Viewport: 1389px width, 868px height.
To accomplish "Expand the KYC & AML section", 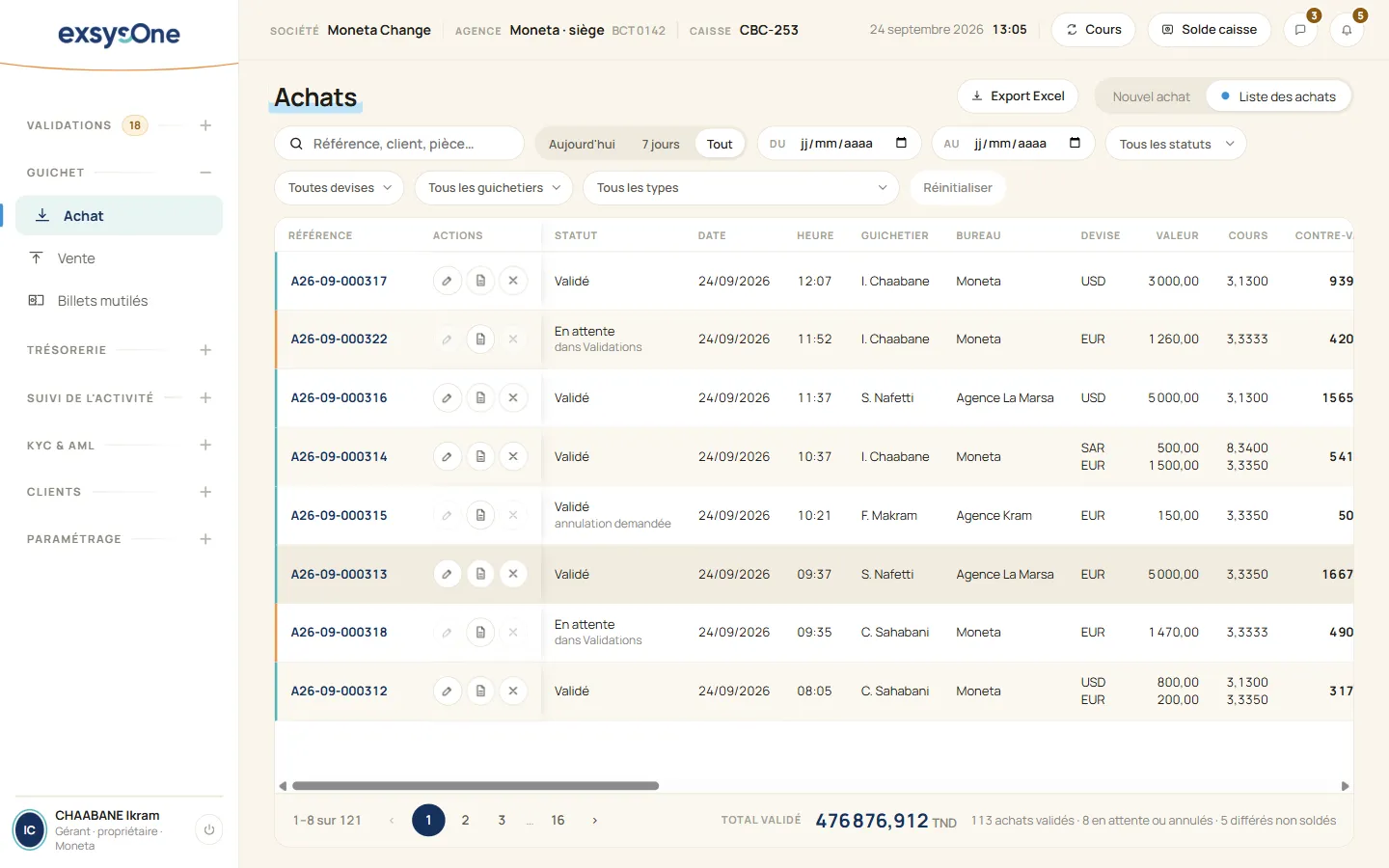I will (205, 446).
